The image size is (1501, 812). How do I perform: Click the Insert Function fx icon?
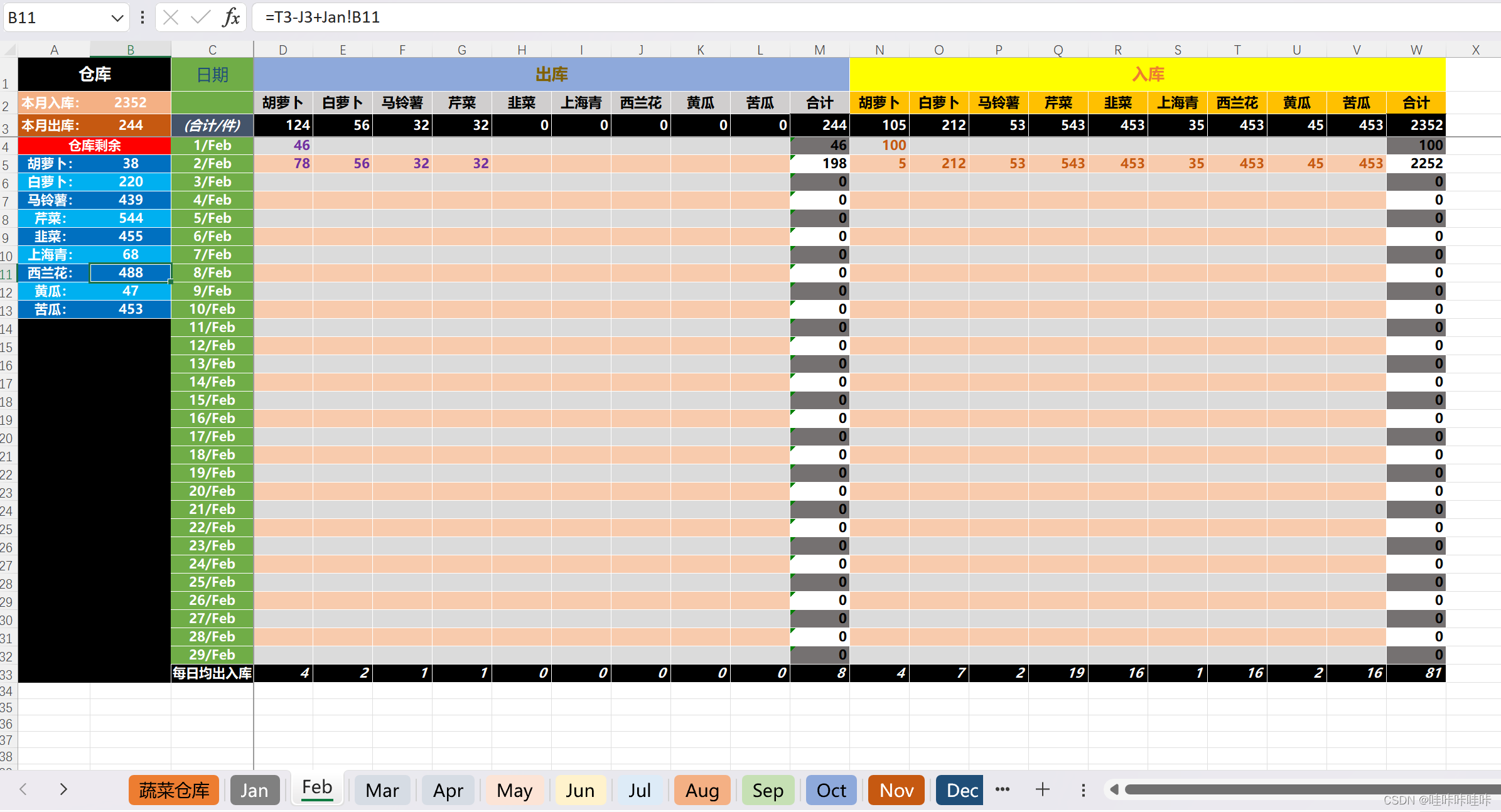231,17
